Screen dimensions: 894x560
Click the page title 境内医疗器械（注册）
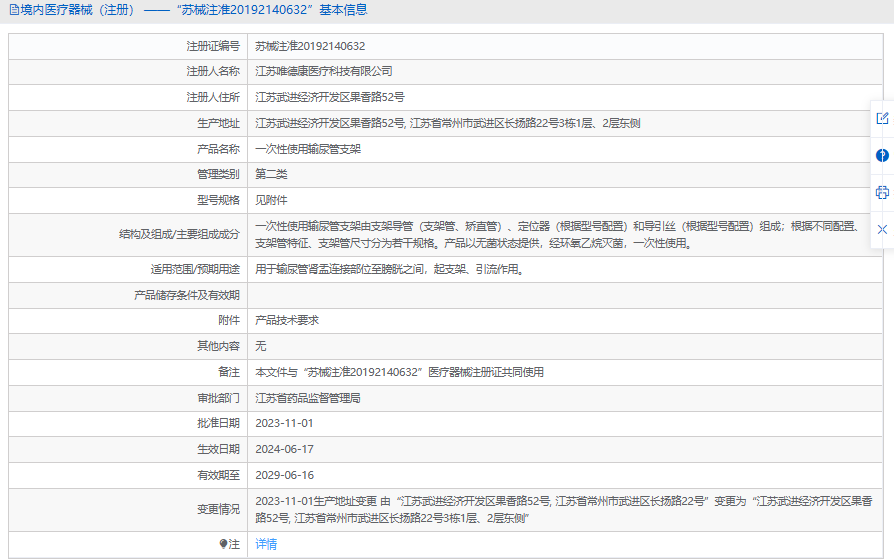click(78, 10)
